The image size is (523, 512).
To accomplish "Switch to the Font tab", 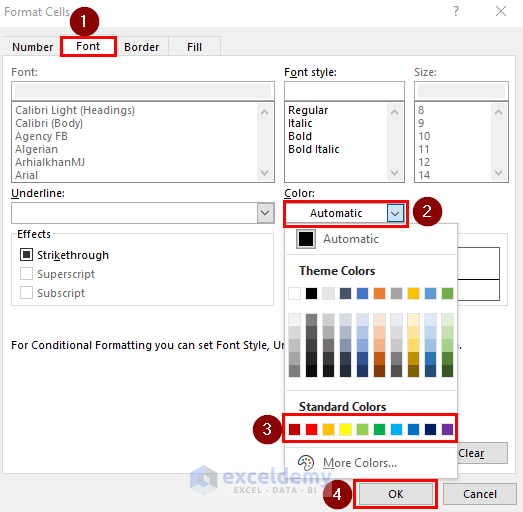I will (x=88, y=46).
